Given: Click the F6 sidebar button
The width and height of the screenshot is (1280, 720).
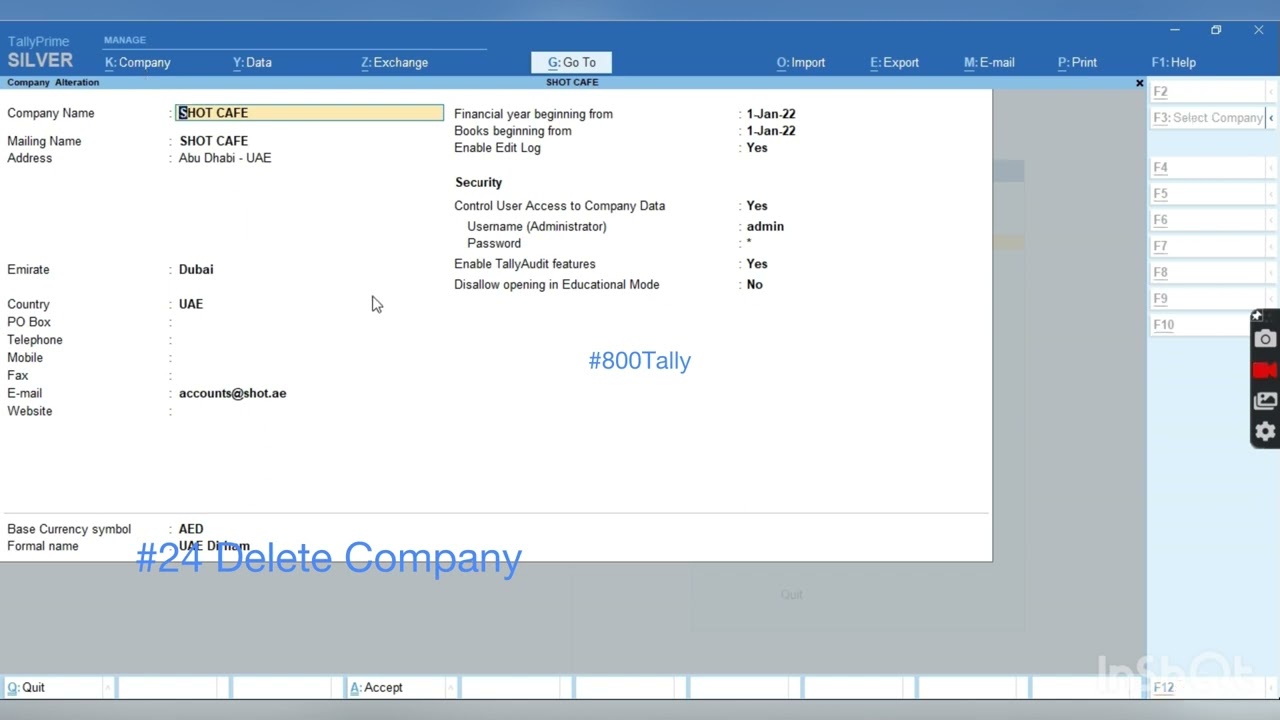Looking at the screenshot, I should coord(1214,220).
